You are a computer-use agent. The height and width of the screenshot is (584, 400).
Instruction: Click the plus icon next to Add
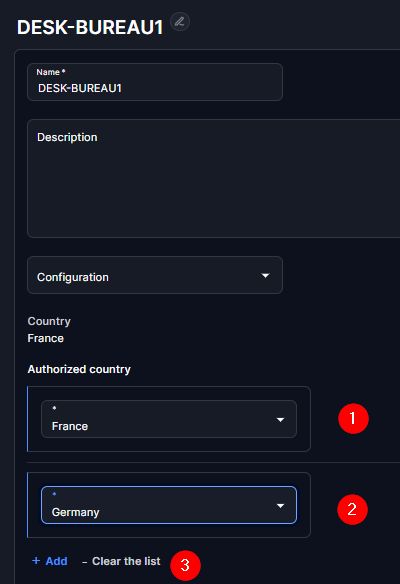coord(36,561)
